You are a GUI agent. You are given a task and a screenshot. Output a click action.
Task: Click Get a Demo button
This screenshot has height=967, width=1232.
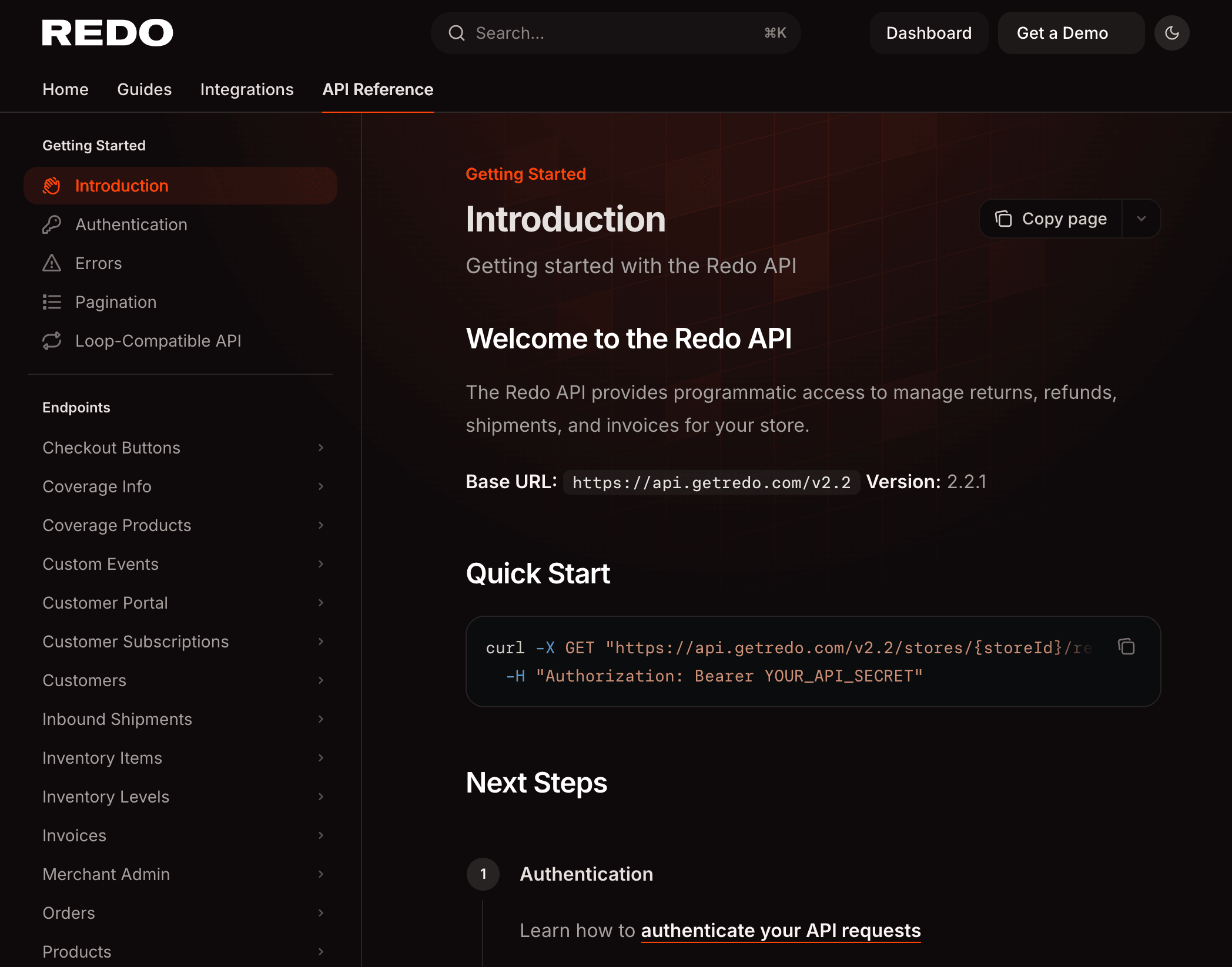tap(1071, 33)
